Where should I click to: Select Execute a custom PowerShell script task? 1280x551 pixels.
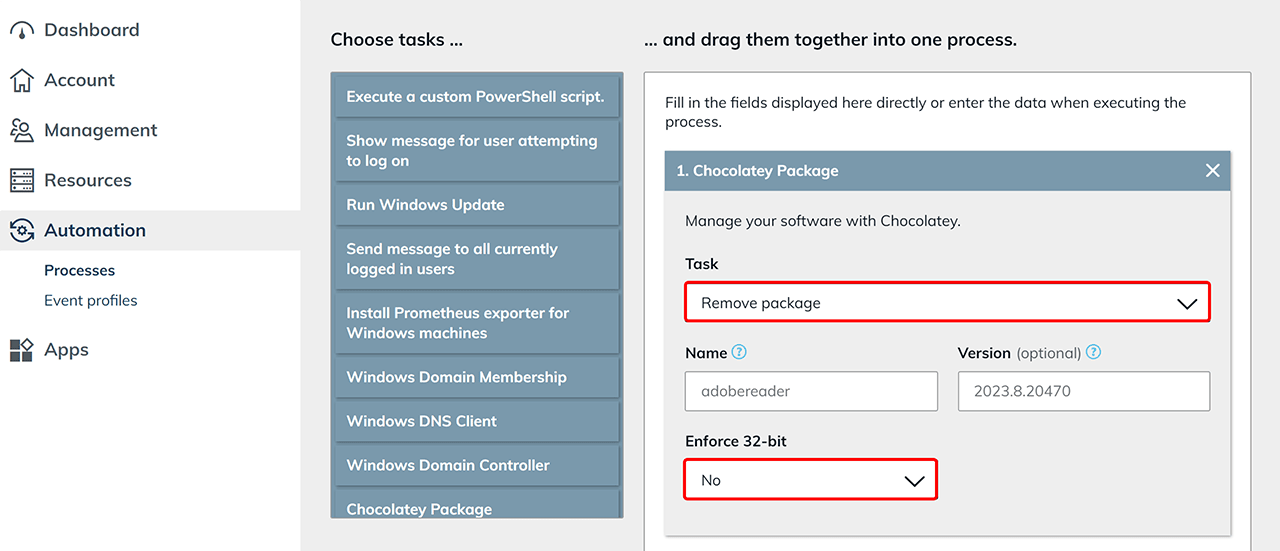(475, 97)
